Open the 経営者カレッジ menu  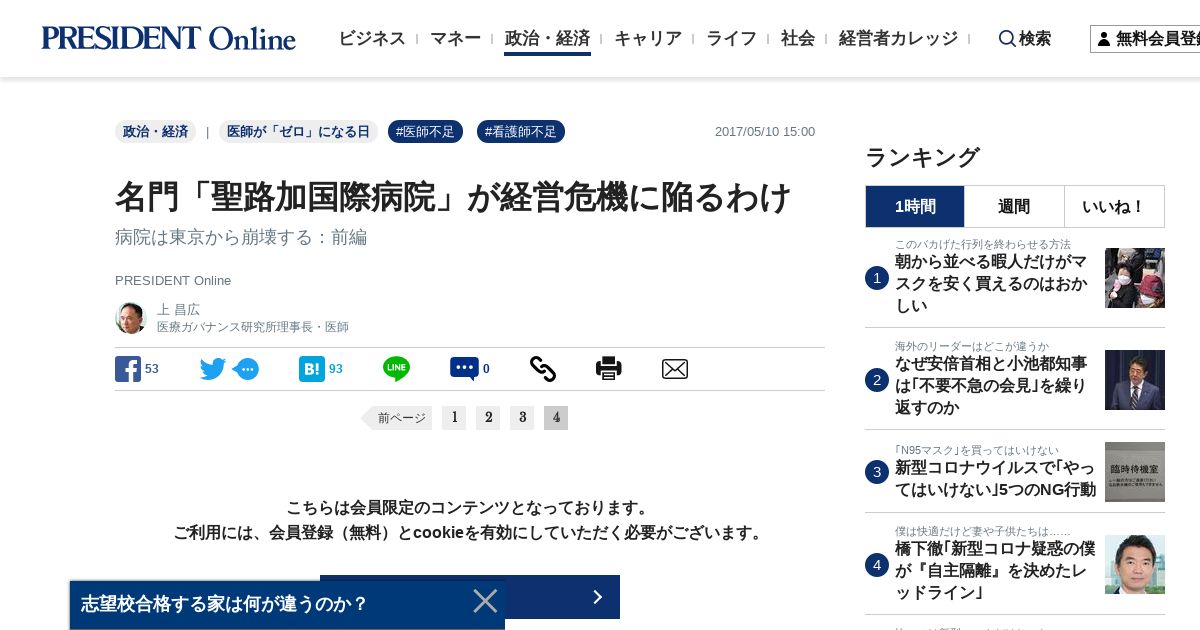898,38
